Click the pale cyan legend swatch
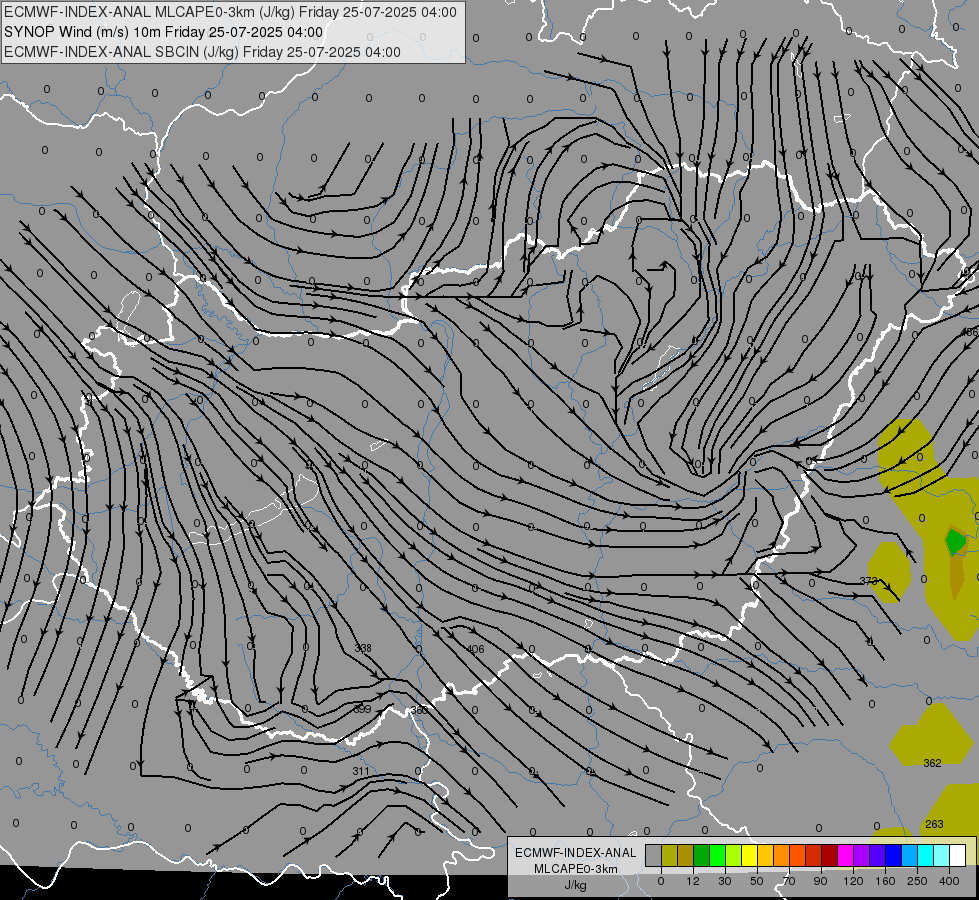 (942, 856)
